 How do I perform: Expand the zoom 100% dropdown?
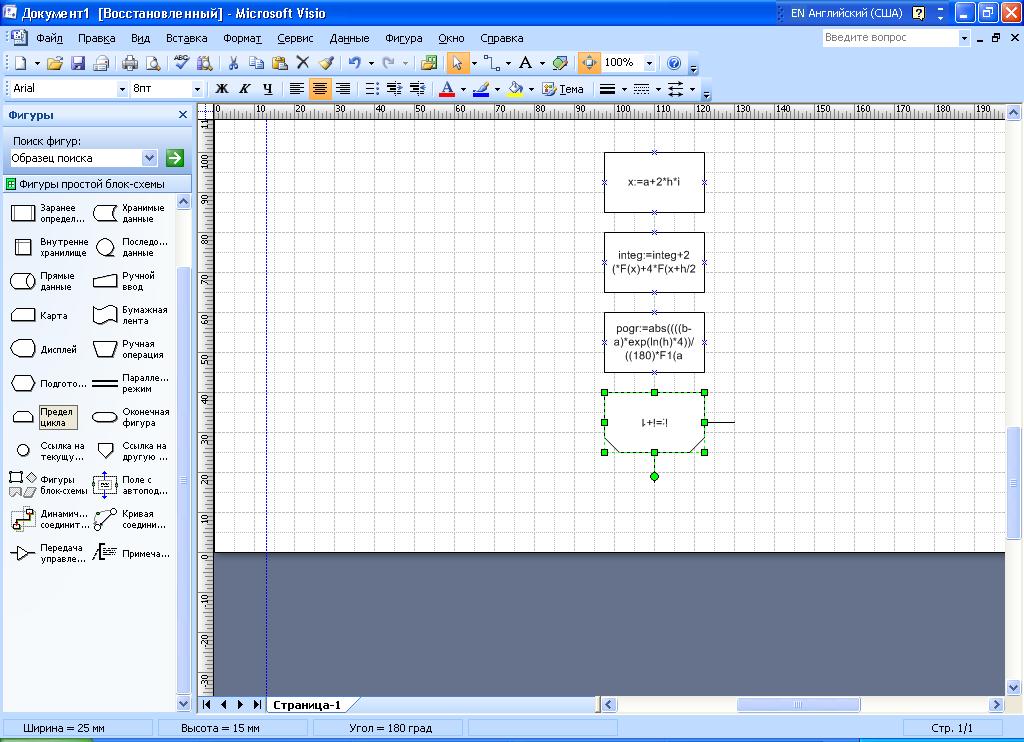649,63
